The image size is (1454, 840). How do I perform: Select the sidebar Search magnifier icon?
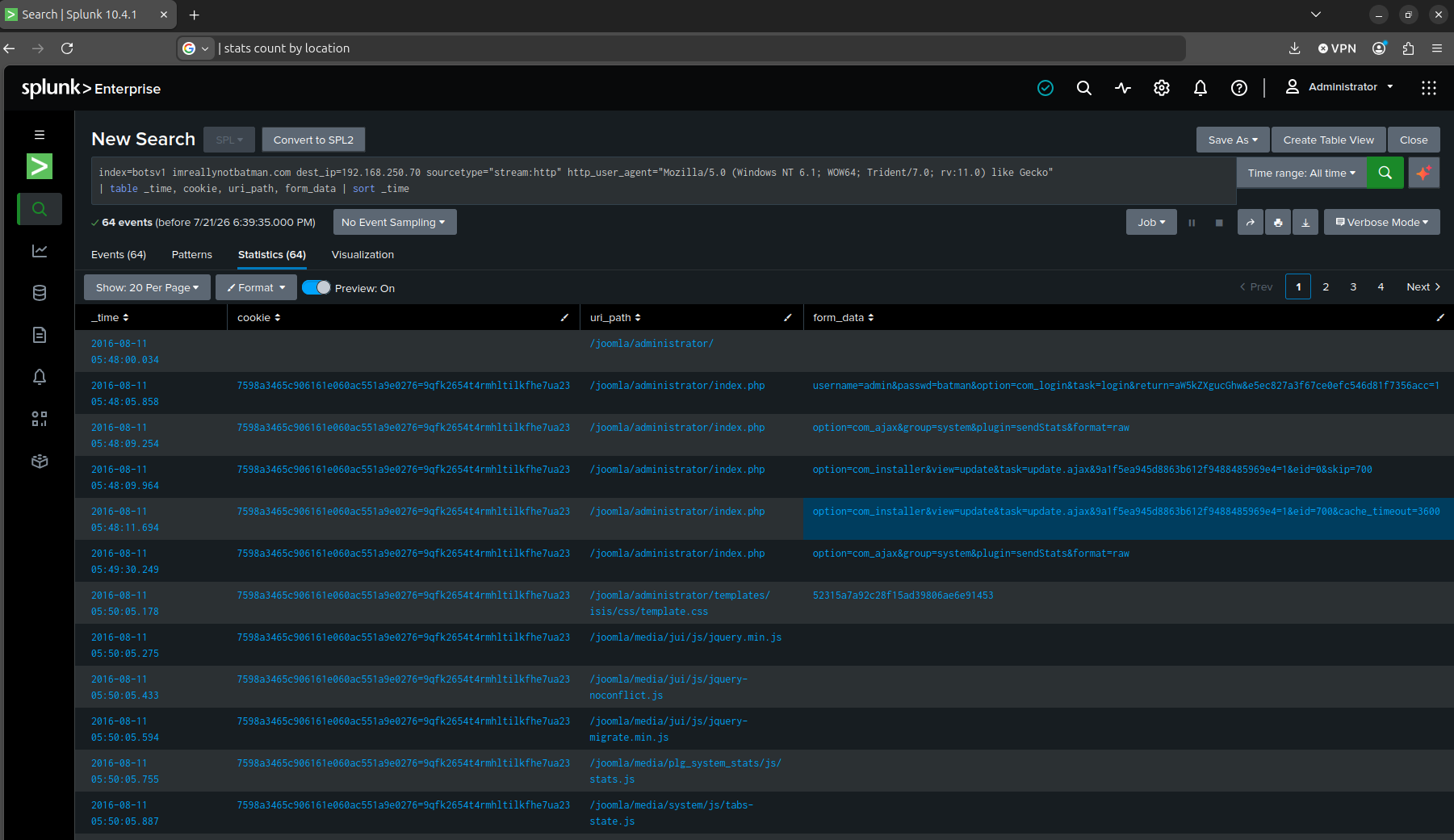[x=39, y=209]
